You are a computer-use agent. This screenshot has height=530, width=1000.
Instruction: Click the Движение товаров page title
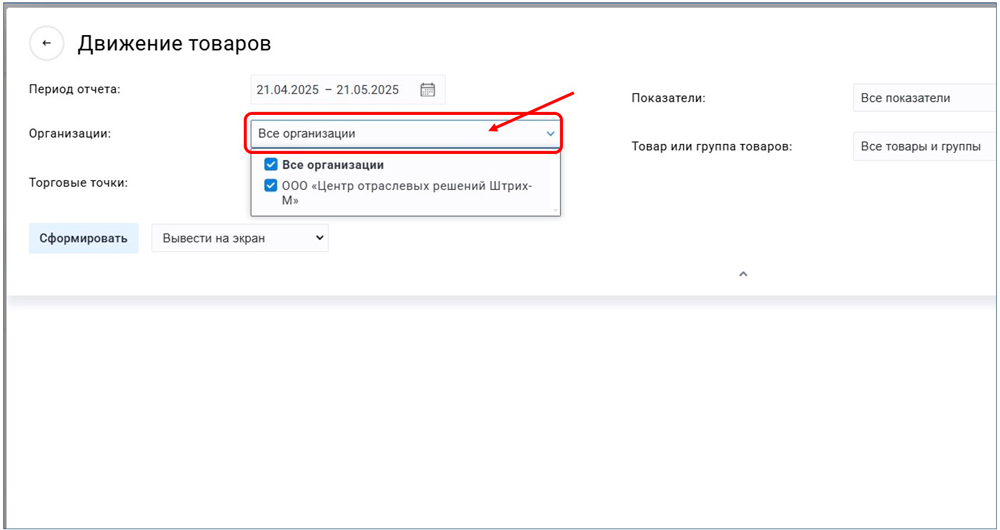click(174, 44)
